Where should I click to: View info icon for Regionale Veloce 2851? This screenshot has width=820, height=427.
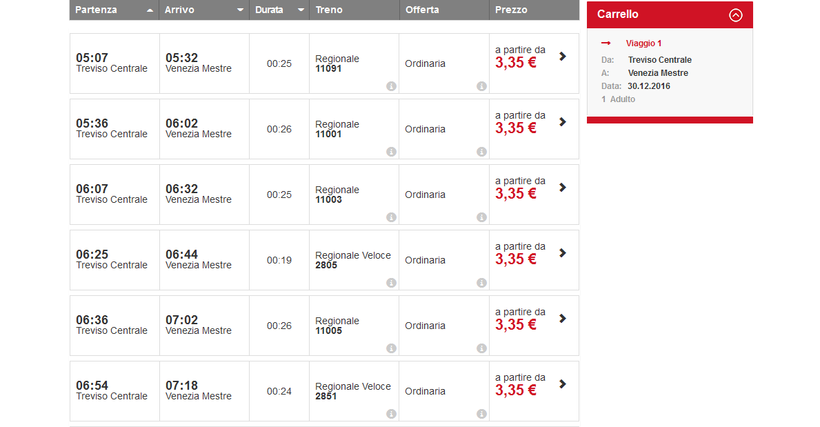tap(391, 413)
